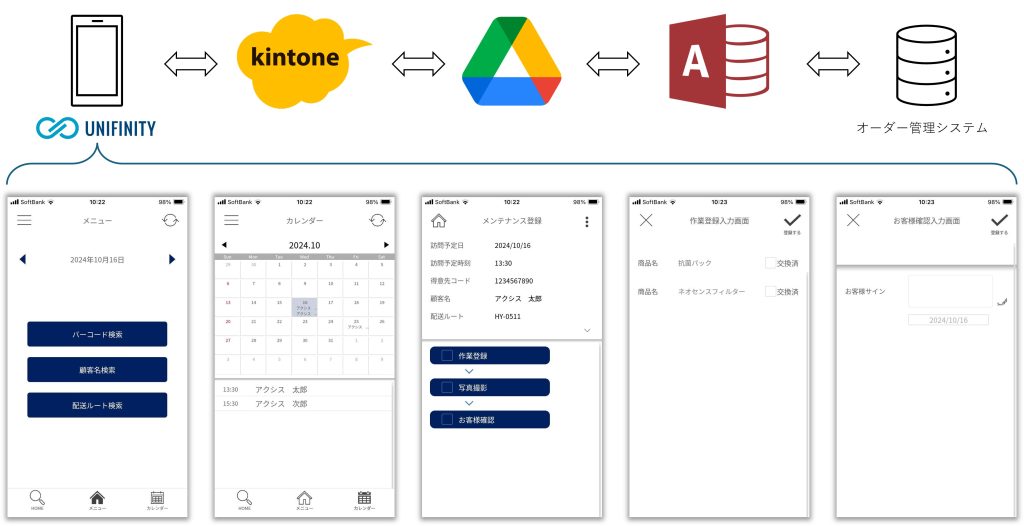Viewport: 1024px width, 526px height.
Task: Open three-dot menu on メンテナンス登録 screen
Action: pos(586,222)
